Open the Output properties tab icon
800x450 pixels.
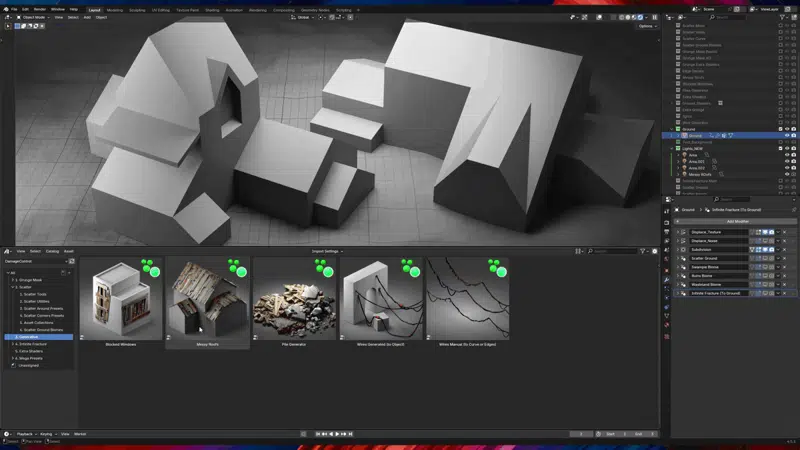click(x=667, y=232)
